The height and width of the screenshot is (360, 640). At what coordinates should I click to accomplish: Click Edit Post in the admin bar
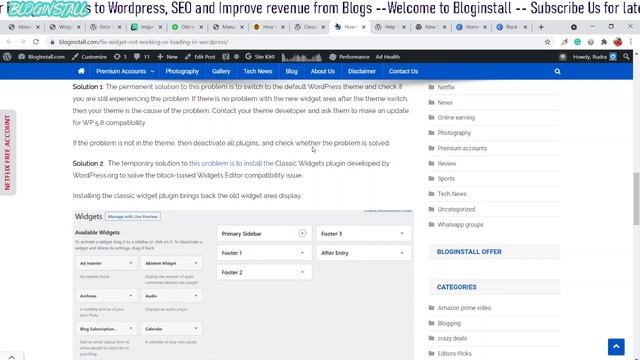coord(200,57)
